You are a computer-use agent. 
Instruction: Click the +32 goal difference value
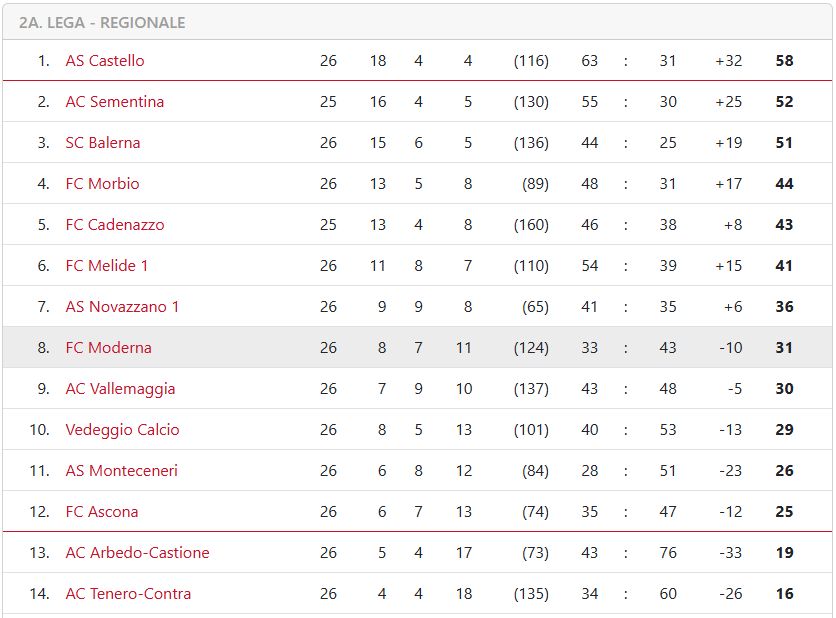(x=728, y=61)
